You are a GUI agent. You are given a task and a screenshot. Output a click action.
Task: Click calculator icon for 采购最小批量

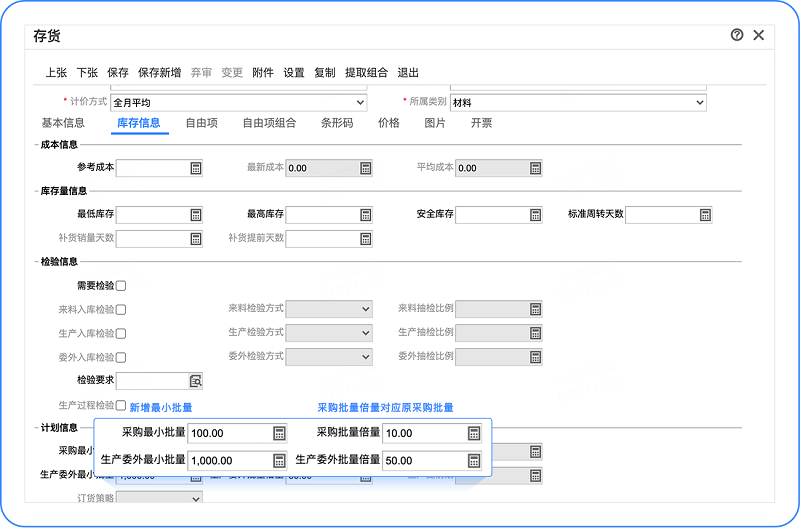pos(279,433)
